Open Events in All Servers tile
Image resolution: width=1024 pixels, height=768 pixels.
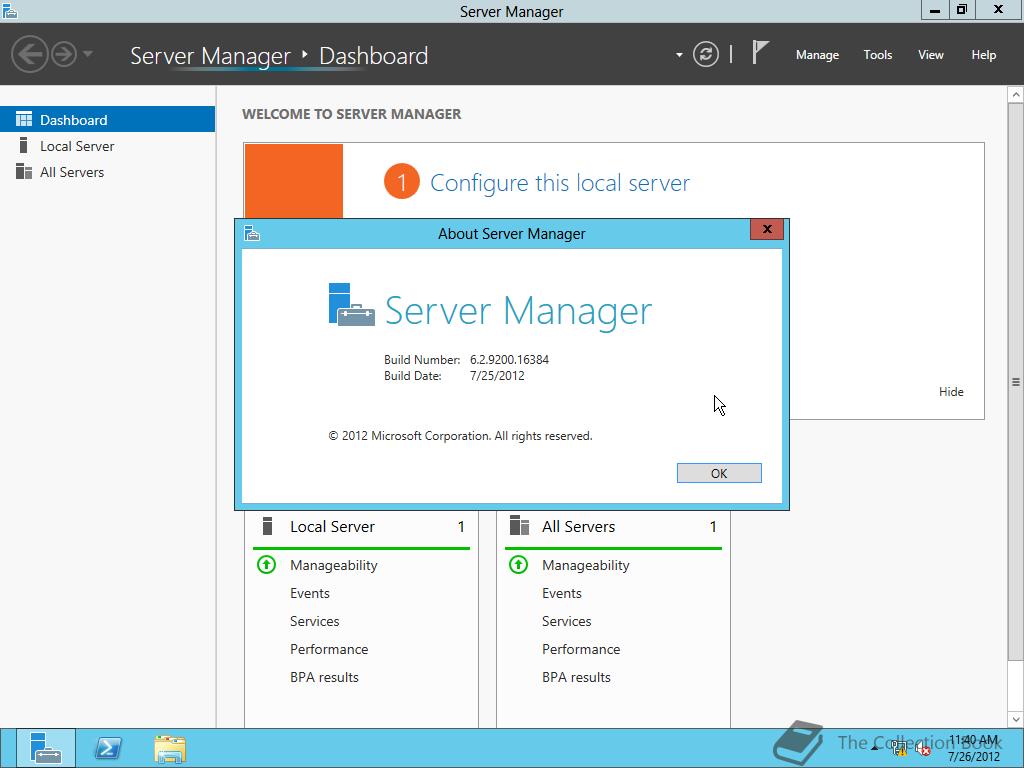562,593
